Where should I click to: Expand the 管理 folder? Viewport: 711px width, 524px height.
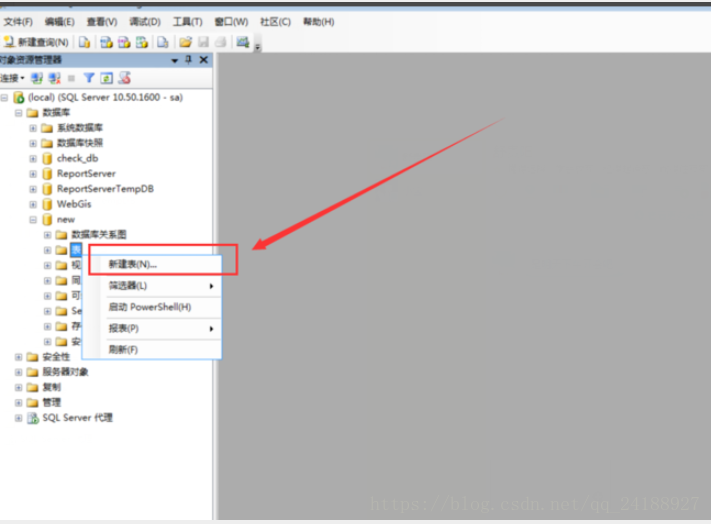point(18,403)
